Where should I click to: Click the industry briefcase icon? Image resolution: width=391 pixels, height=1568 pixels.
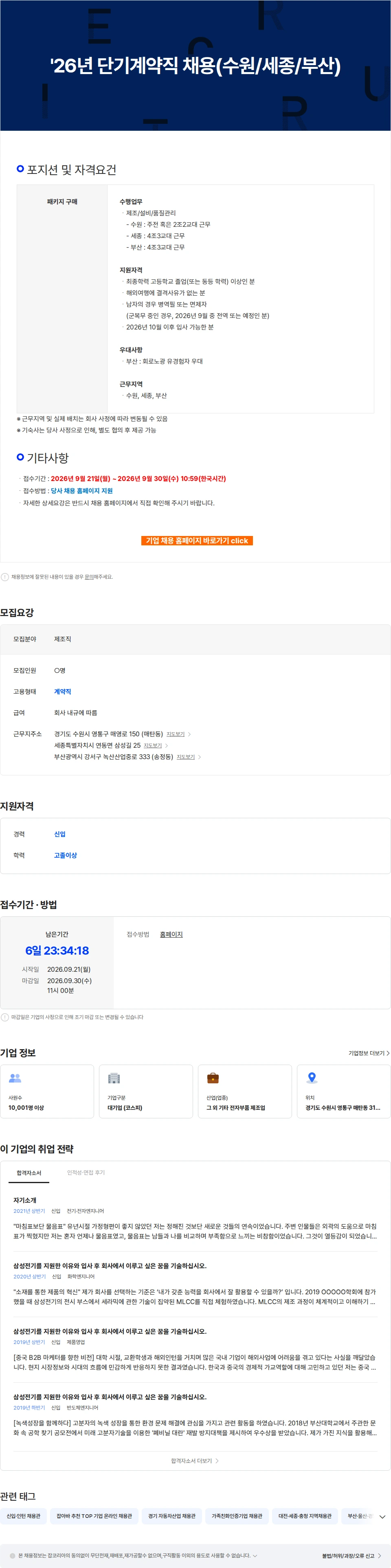click(x=213, y=1078)
